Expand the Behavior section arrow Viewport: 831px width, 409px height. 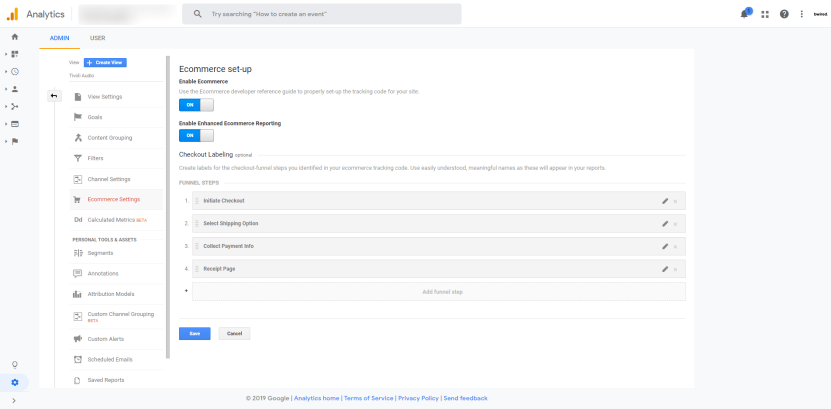[x=6, y=124]
